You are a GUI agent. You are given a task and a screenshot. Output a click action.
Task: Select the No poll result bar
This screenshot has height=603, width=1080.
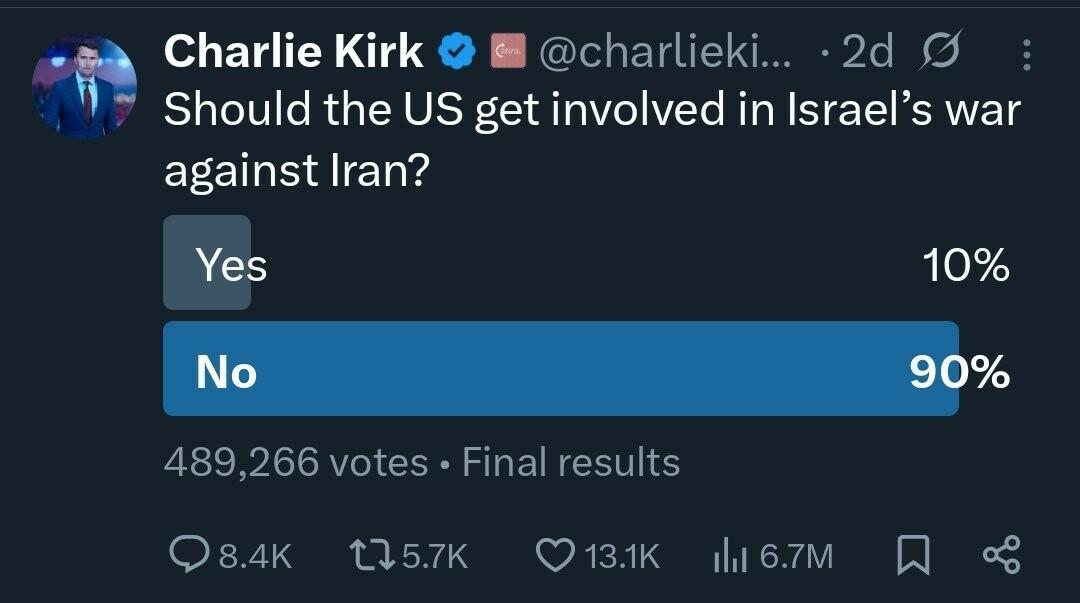click(x=587, y=369)
